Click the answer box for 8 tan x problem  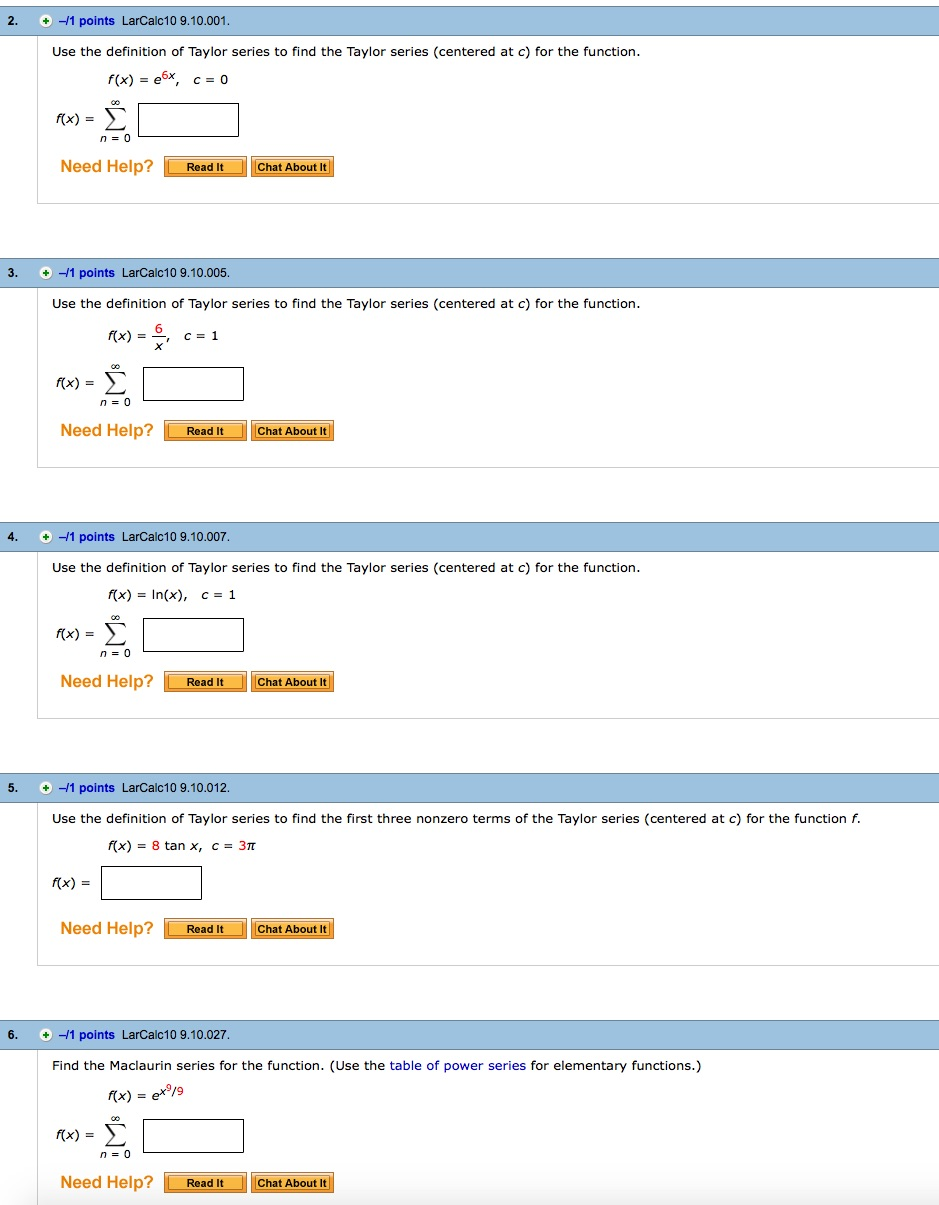pos(151,883)
